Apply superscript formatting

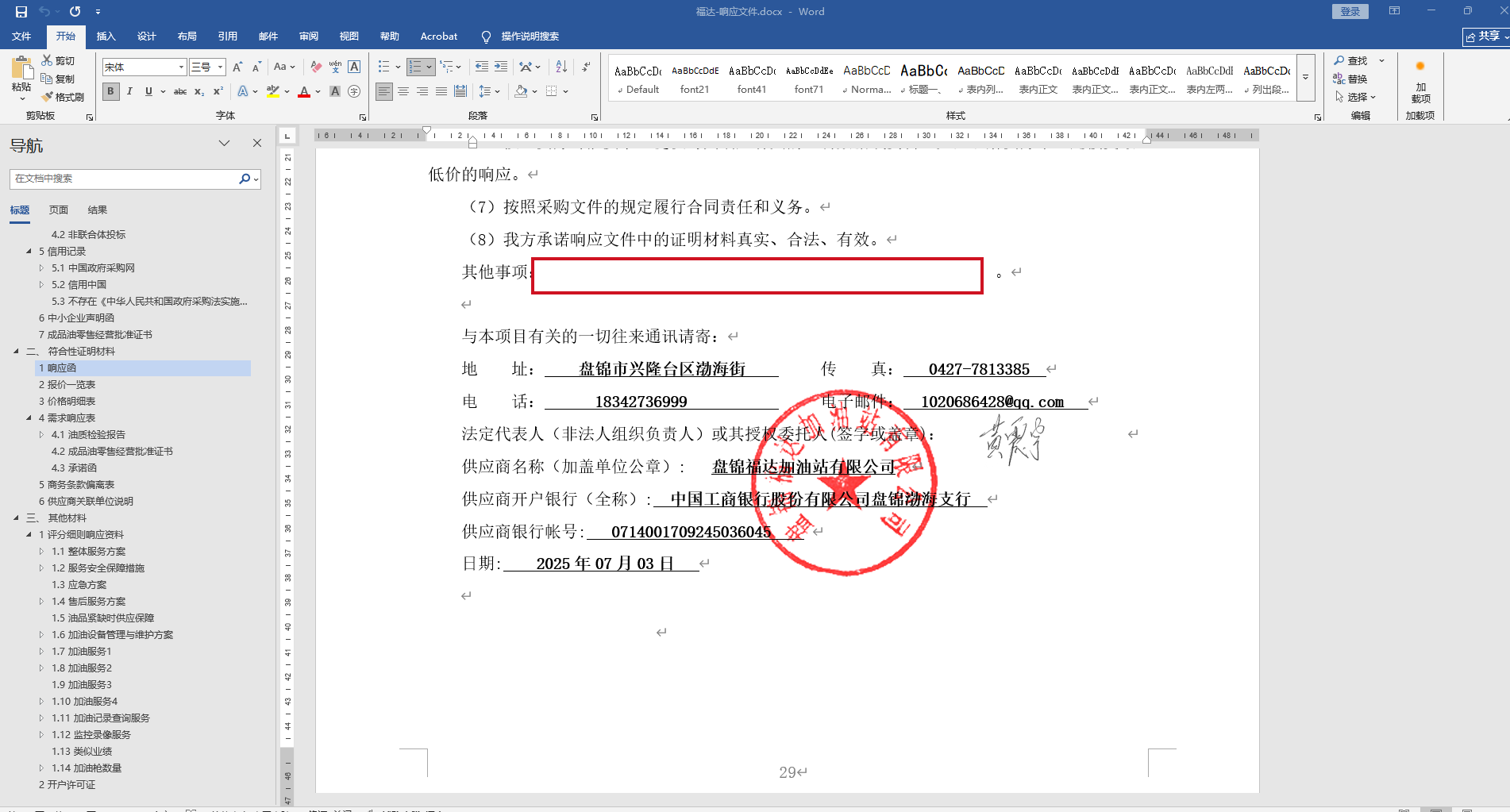pyautogui.click(x=218, y=91)
